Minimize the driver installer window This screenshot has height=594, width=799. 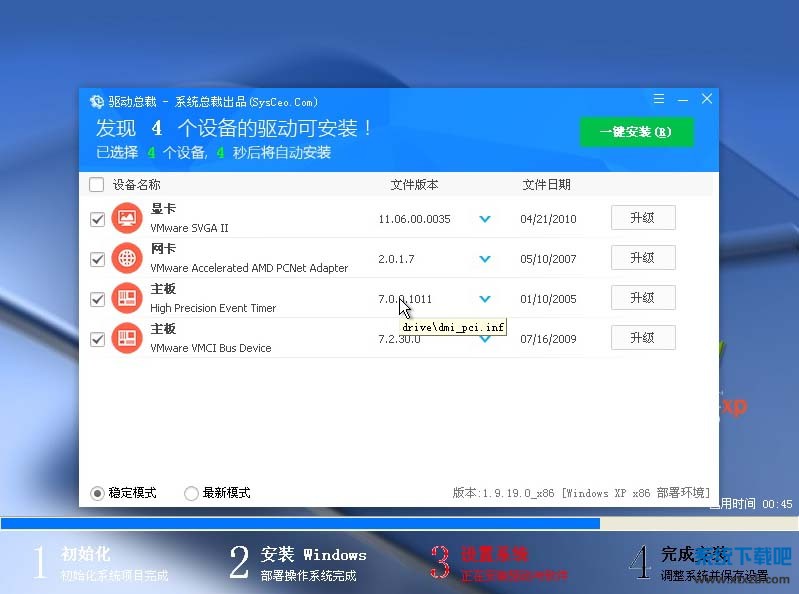683,100
